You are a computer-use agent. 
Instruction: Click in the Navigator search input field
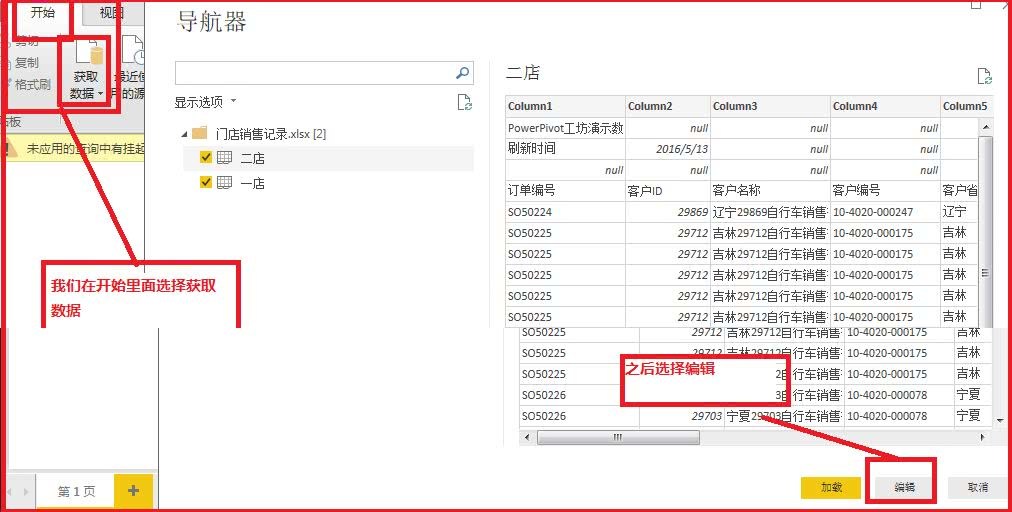click(314, 73)
